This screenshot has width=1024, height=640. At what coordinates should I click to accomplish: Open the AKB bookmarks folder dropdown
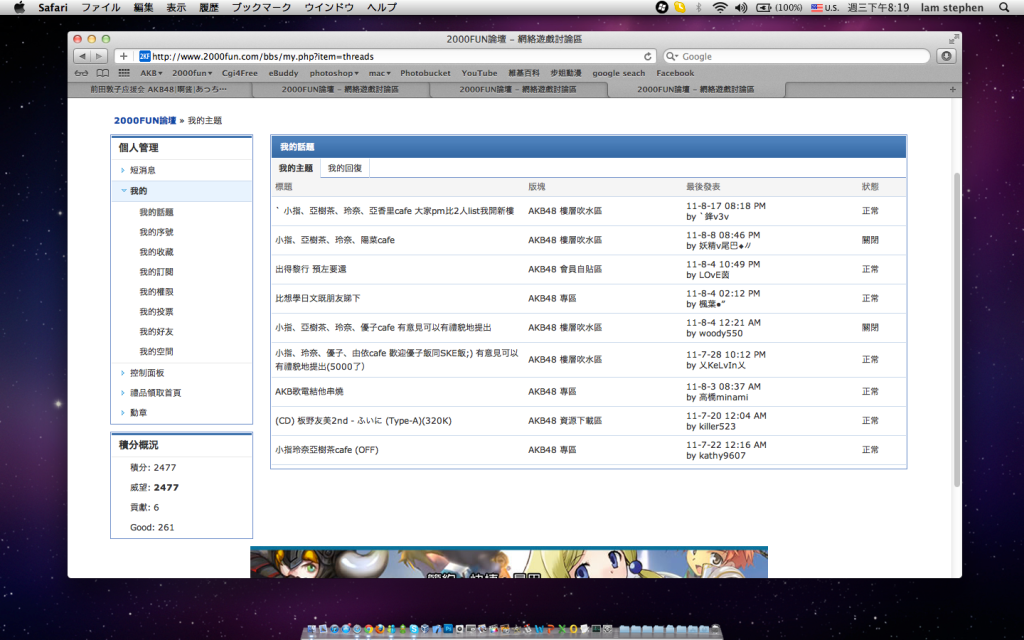point(152,73)
